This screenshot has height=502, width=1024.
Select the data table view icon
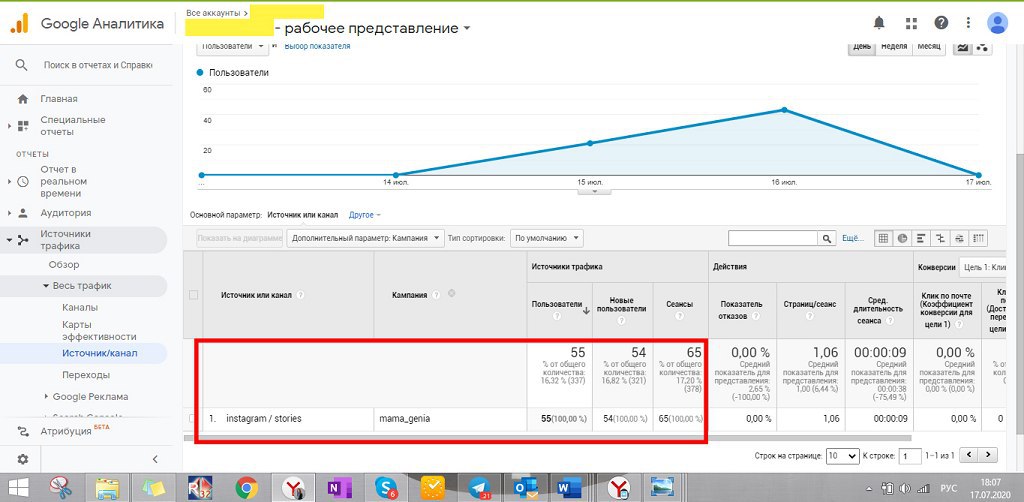(x=883, y=238)
